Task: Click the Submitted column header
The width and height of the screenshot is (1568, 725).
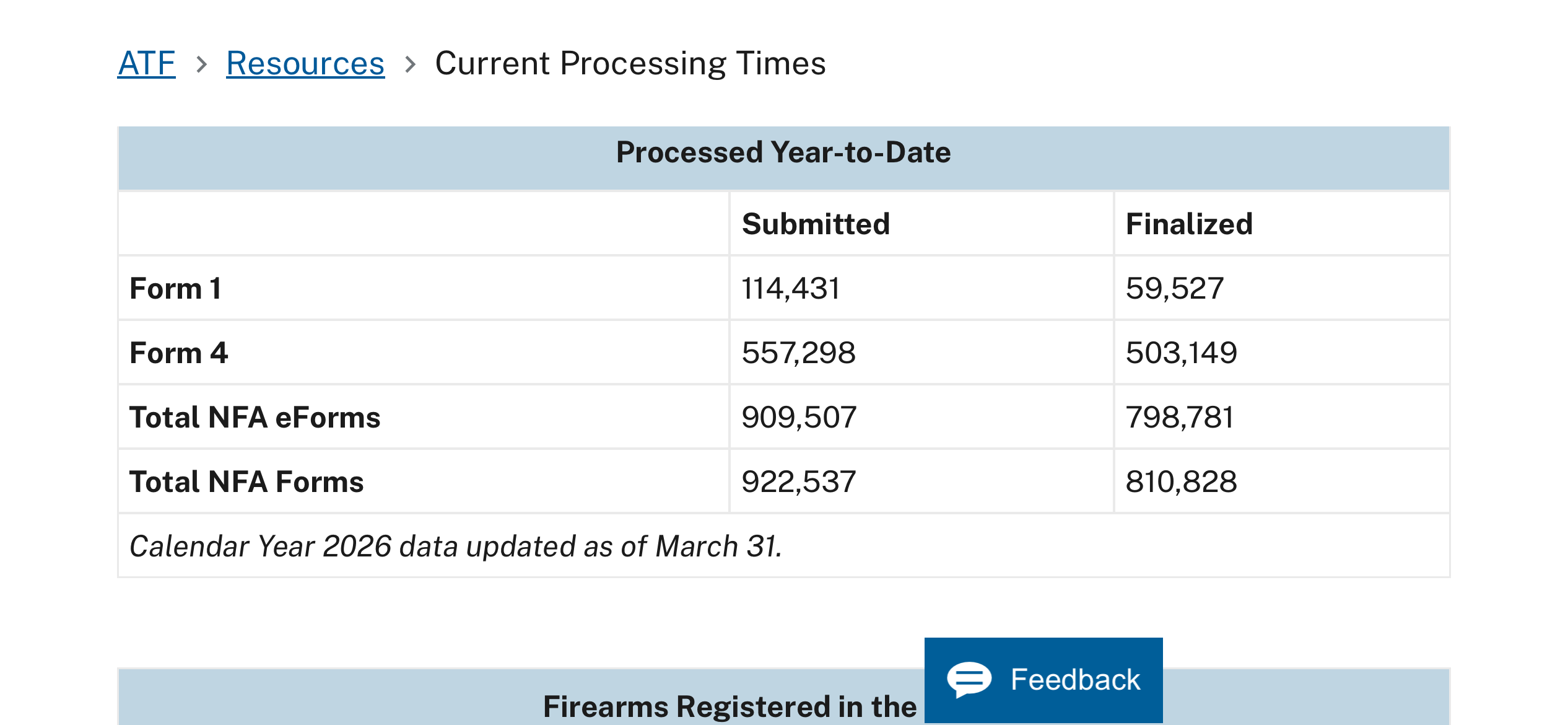Action: coord(816,224)
